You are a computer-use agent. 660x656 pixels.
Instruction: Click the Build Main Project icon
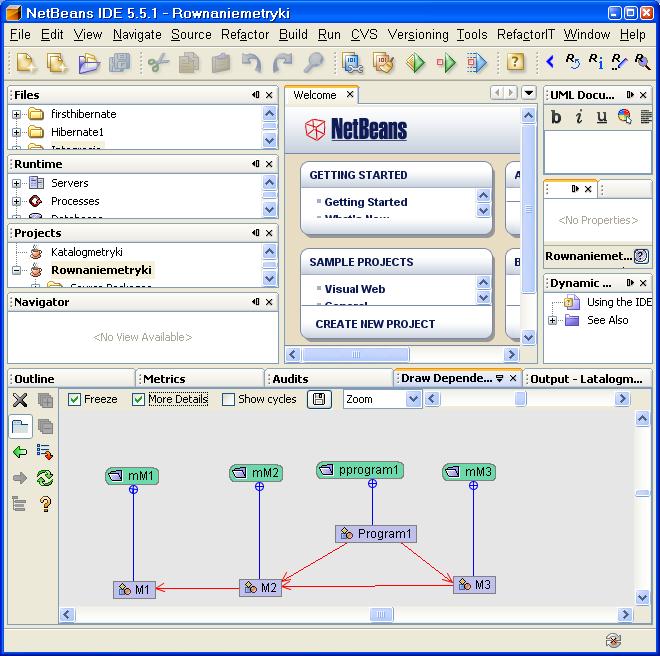(x=352, y=63)
